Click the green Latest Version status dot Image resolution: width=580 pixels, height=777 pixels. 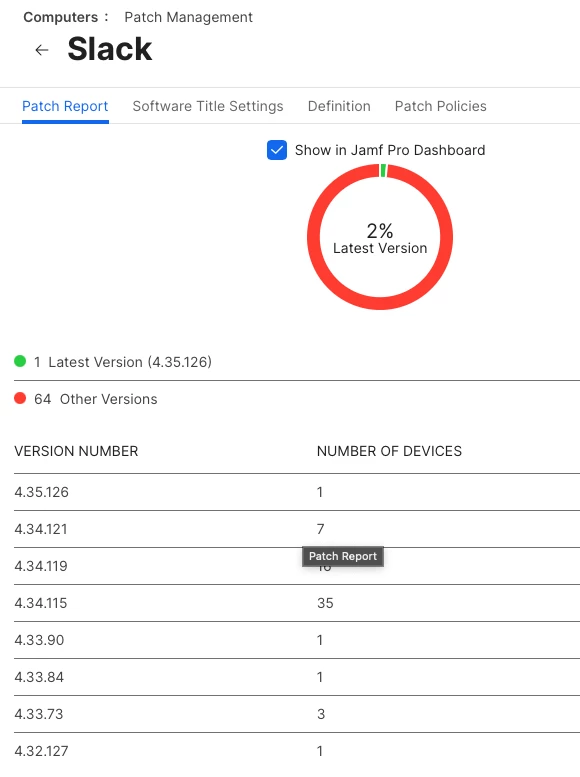click(20, 361)
